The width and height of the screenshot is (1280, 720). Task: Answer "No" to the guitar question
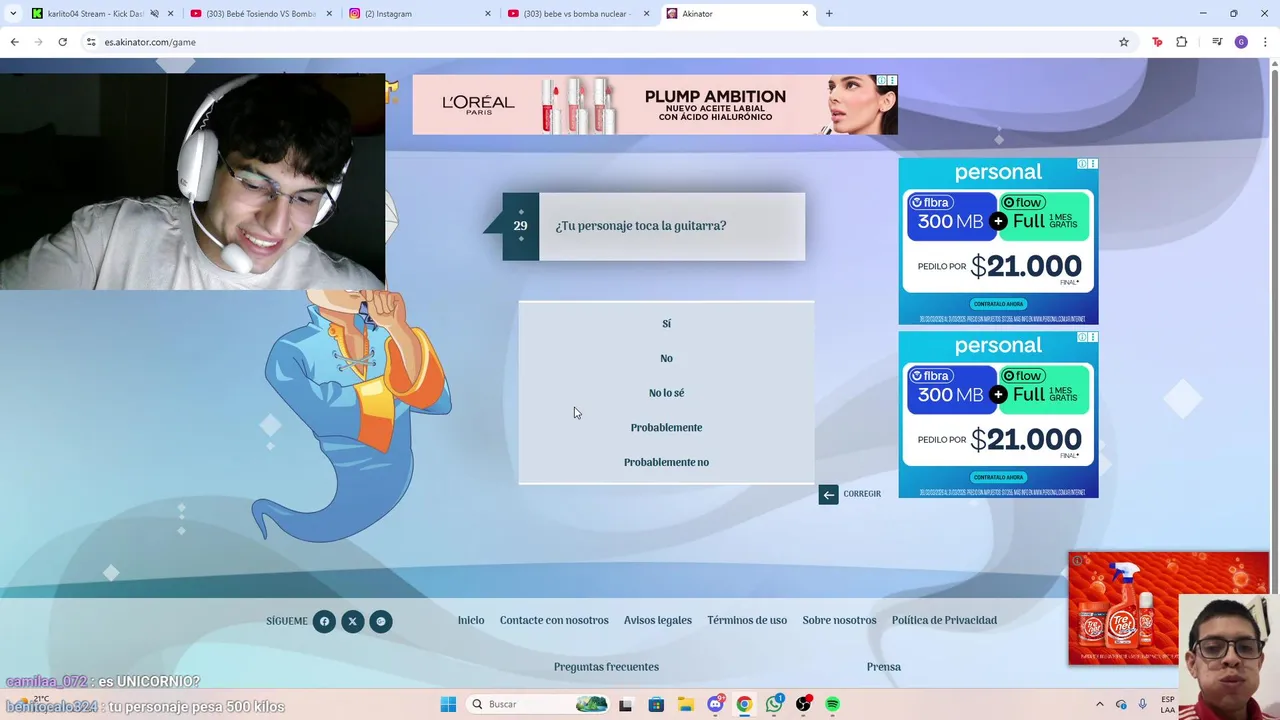point(666,358)
